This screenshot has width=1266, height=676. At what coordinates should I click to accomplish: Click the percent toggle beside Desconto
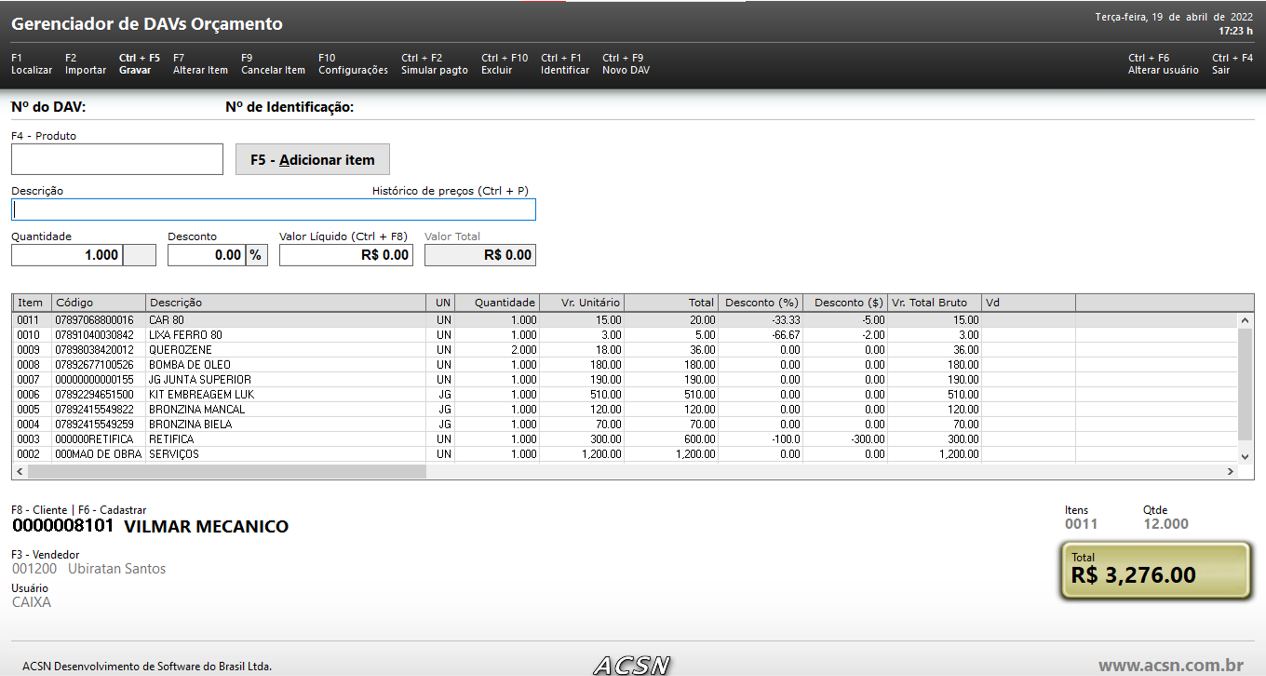pyautogui.click(x=256, y=255)
